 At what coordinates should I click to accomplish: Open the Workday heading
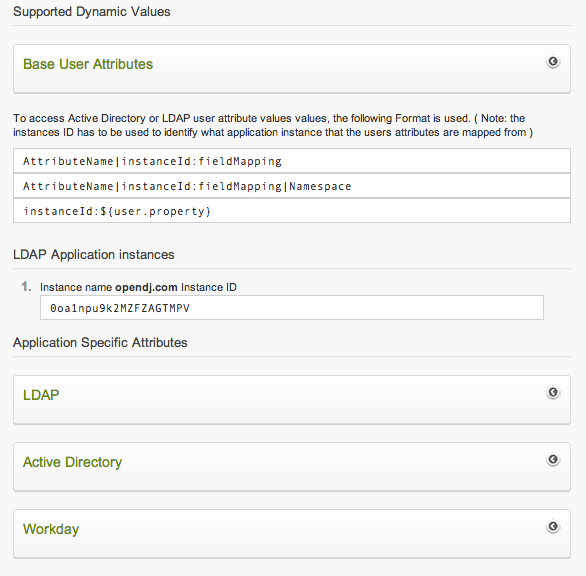pos(51,529)
